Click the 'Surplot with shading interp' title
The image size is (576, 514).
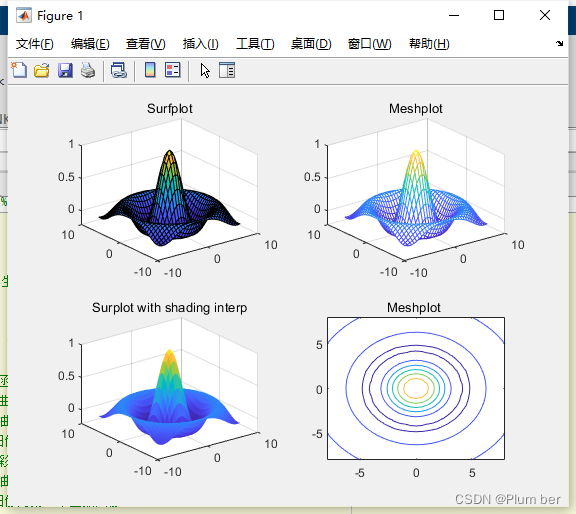(169, 308)
